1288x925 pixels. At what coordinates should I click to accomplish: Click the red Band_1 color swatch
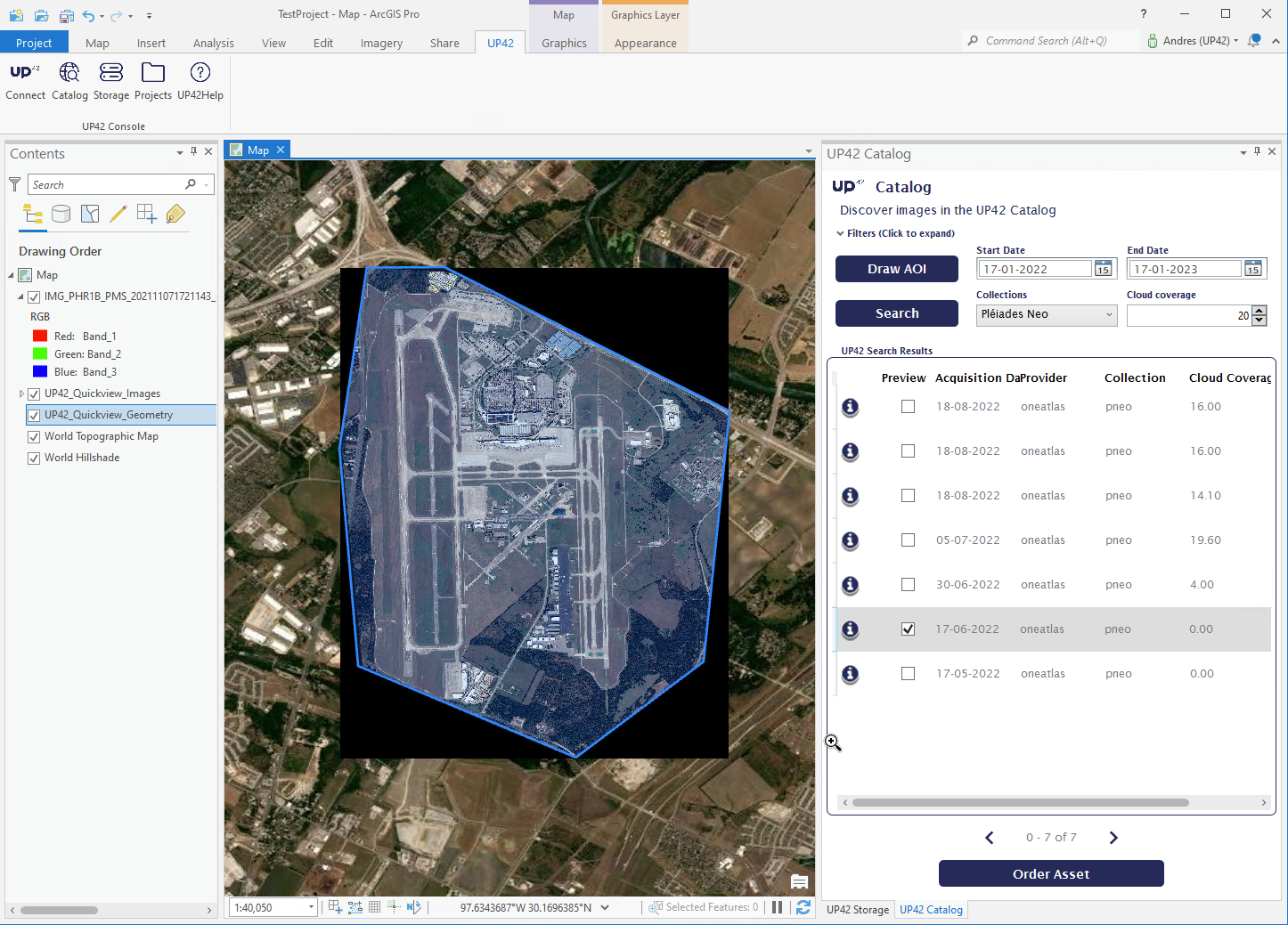click(40, 337)
